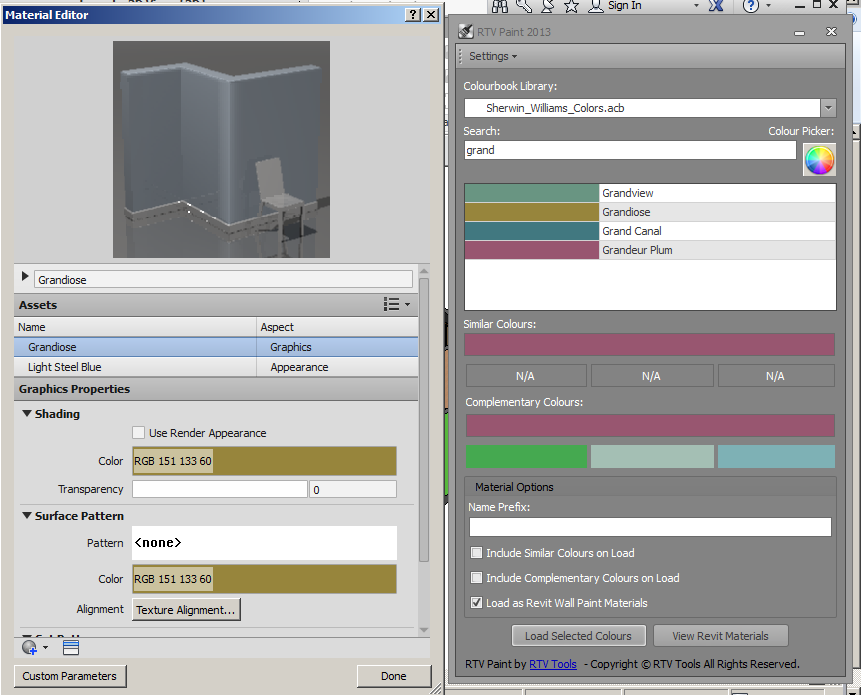Uncheck Load as Revit Wall Paint Materials
This screenshot has height=695, width=861.
[x=477, y=602]
